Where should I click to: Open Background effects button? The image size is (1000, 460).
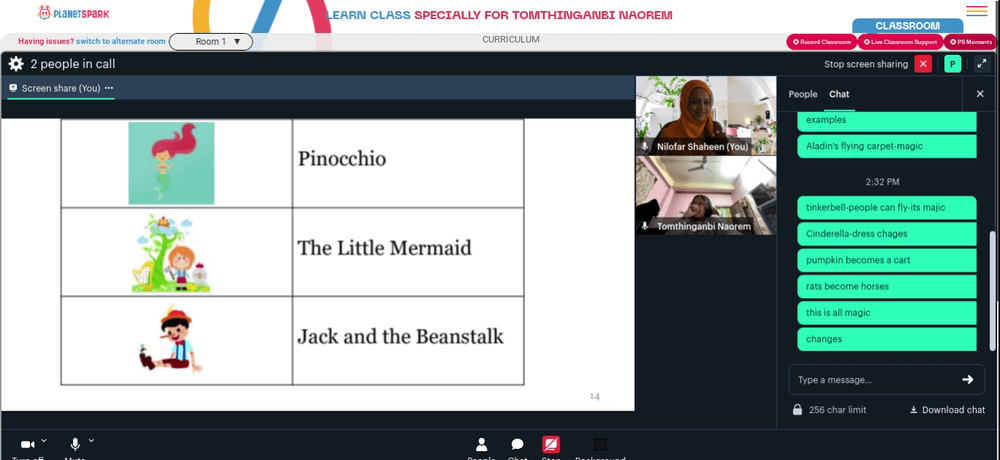coord(600,448)
